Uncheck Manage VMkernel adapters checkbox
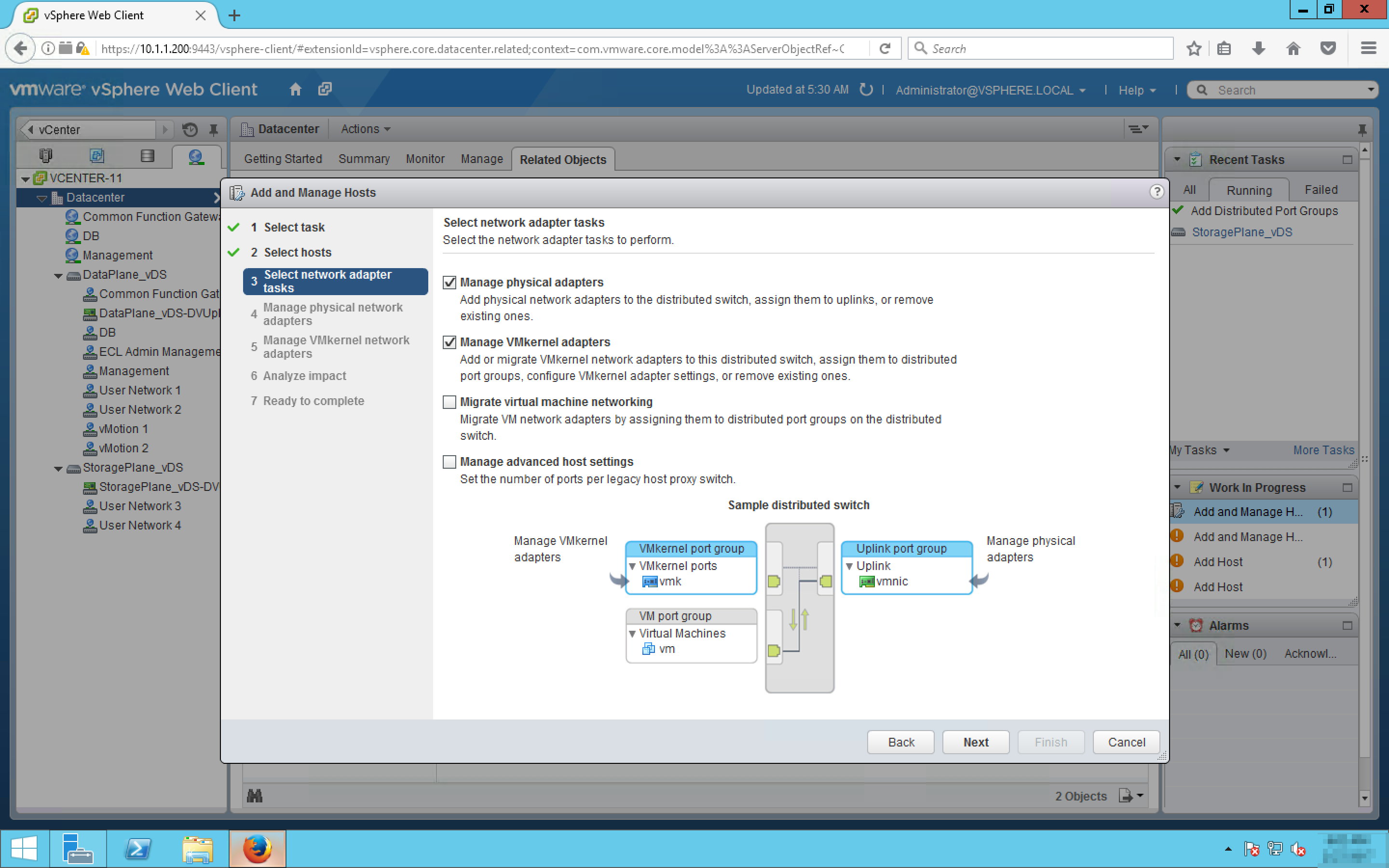Image resolution: width=1389 pixels, height=868 pixels. (449, 342)
